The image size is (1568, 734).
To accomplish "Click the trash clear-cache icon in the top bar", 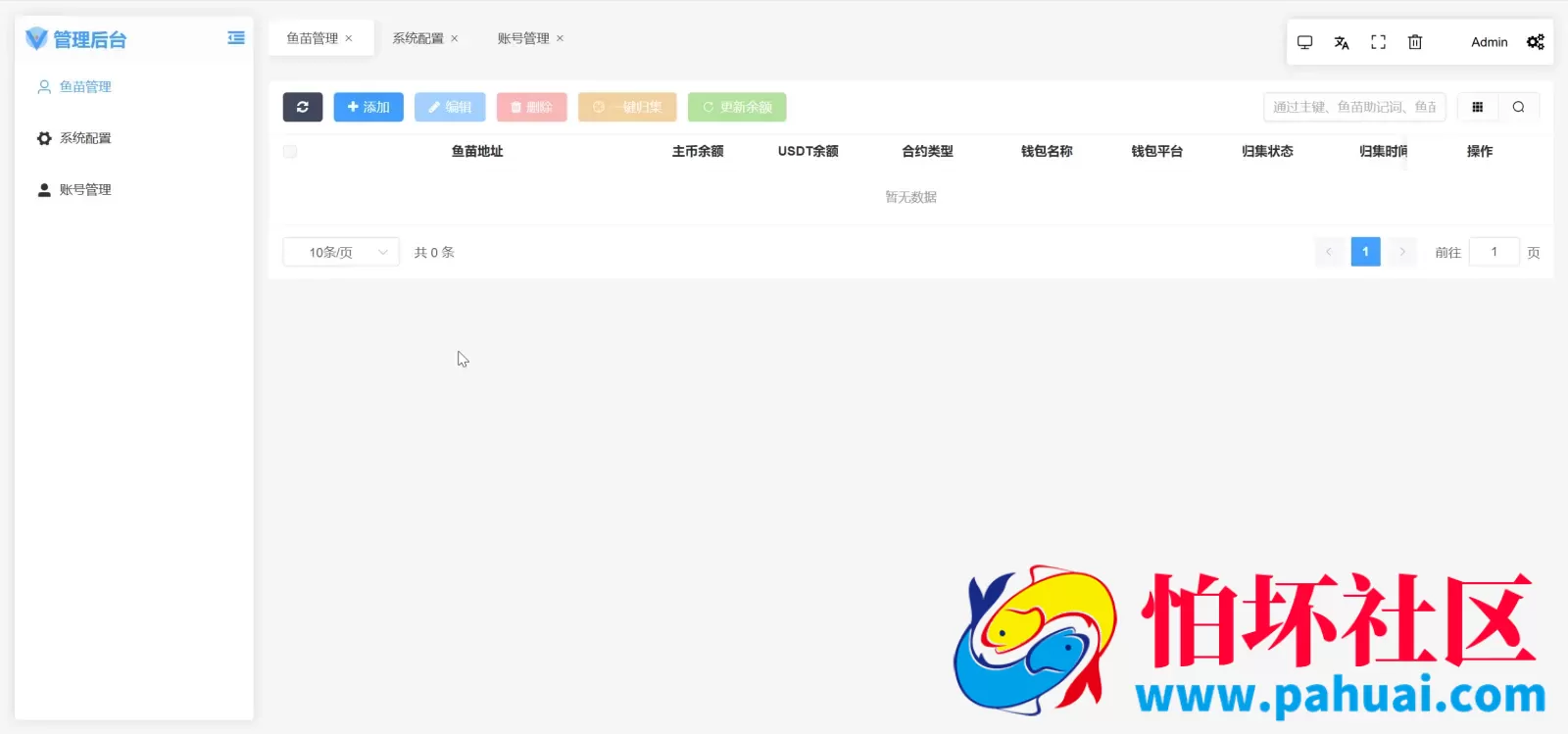I will [1415, 42].
